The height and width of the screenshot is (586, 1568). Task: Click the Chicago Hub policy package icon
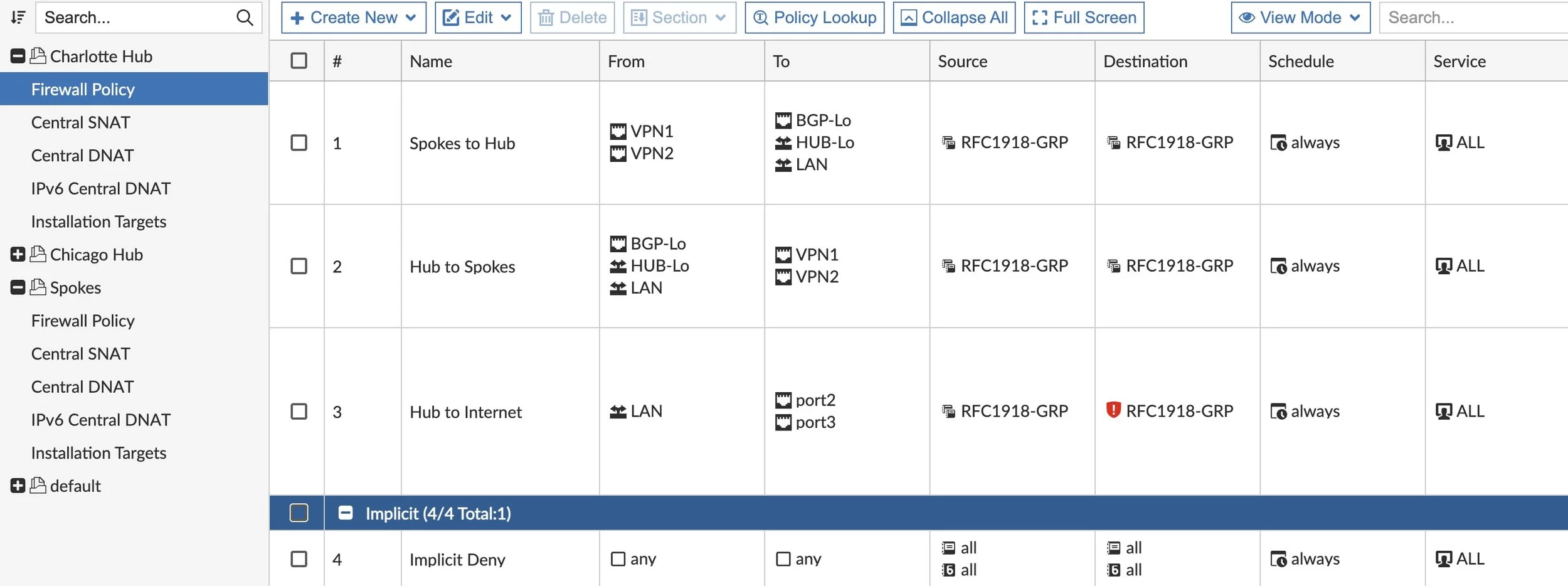click(x=38, y=254)
